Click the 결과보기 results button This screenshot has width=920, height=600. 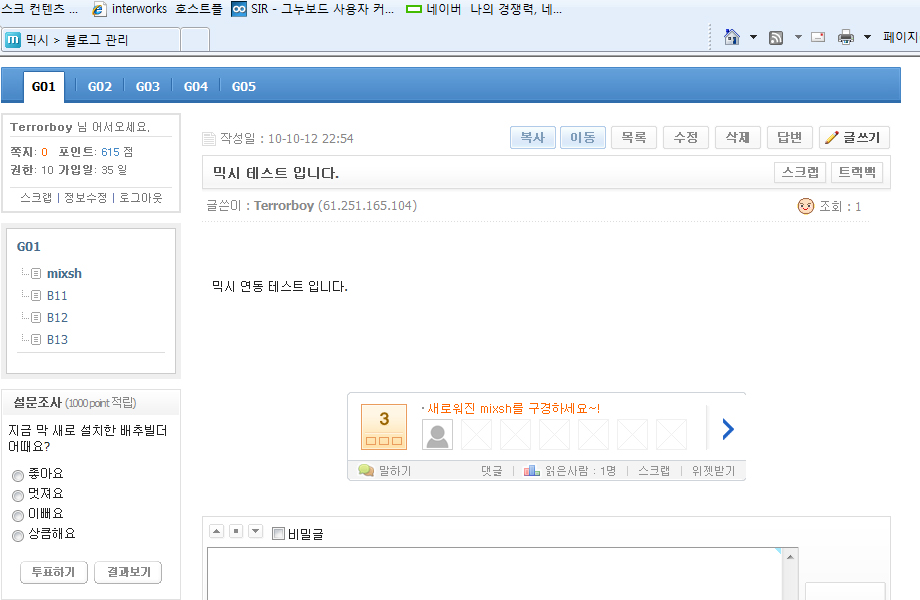click(x=128, y=572)
